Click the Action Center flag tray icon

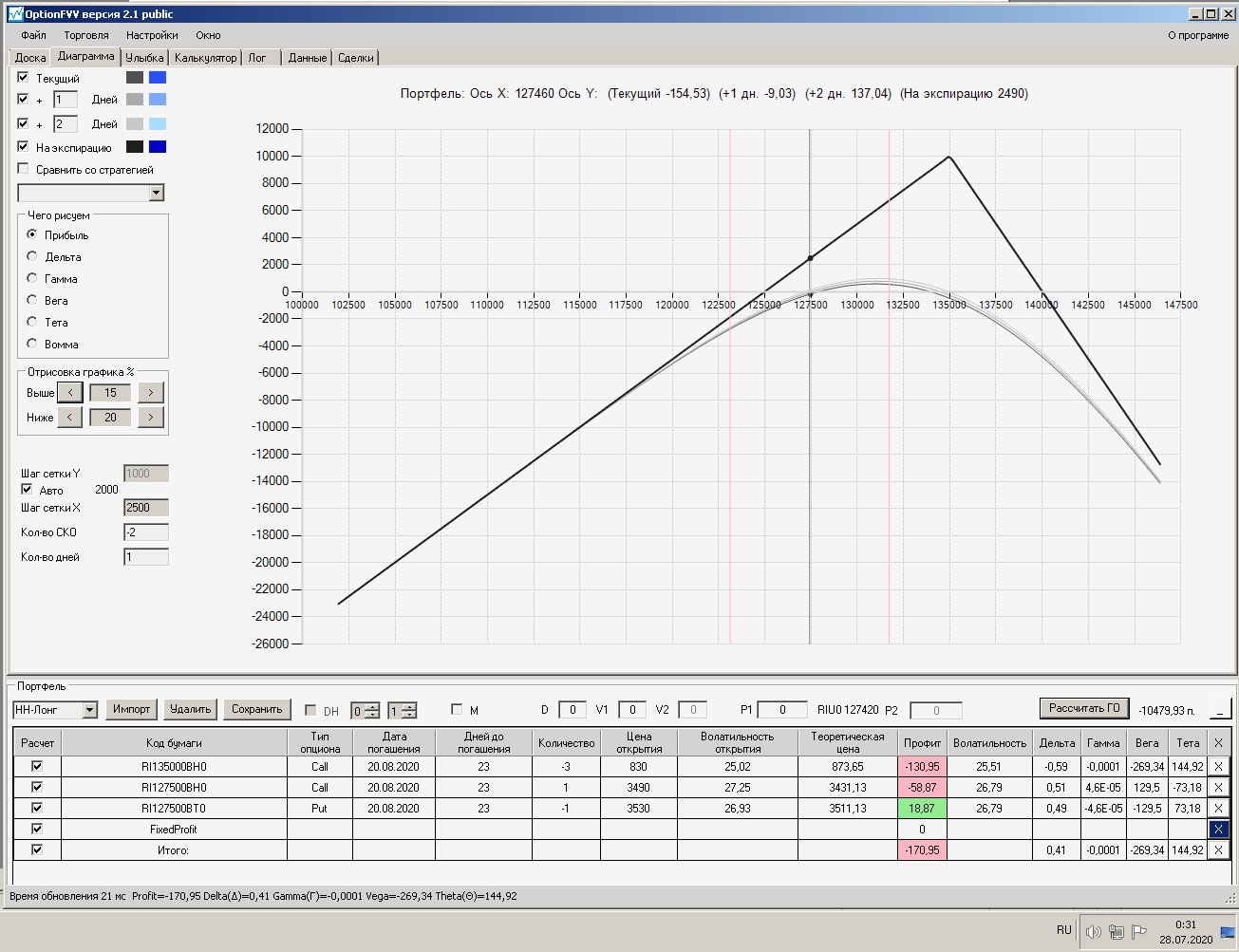[1140, 931]
